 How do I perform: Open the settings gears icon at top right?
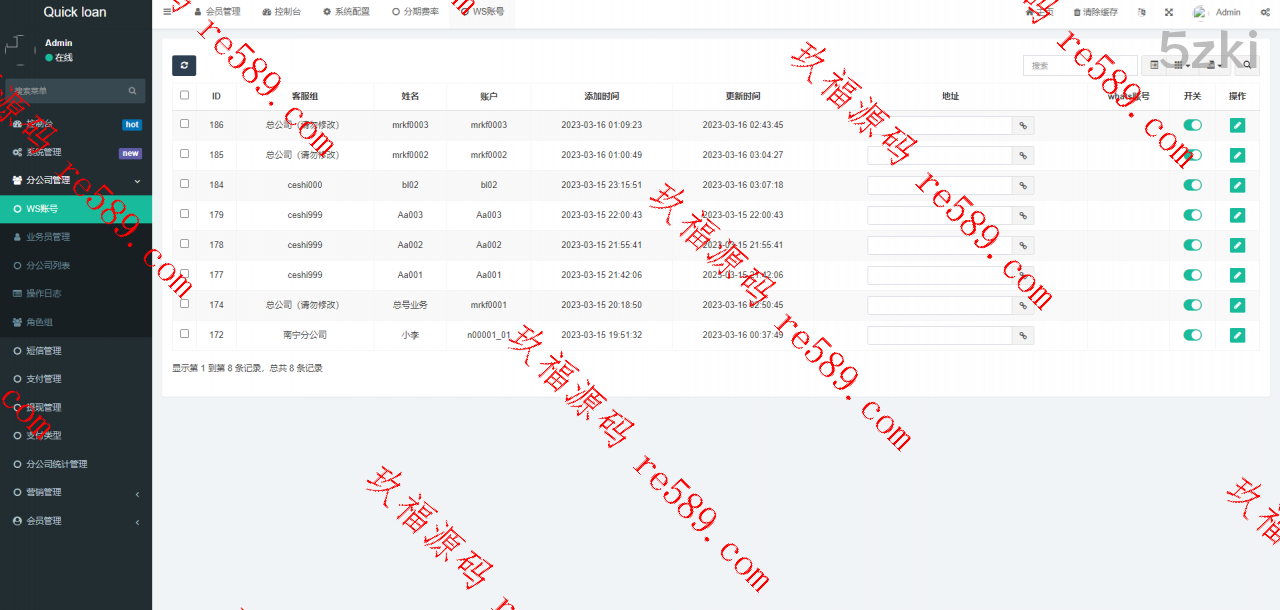(1265, 13)
